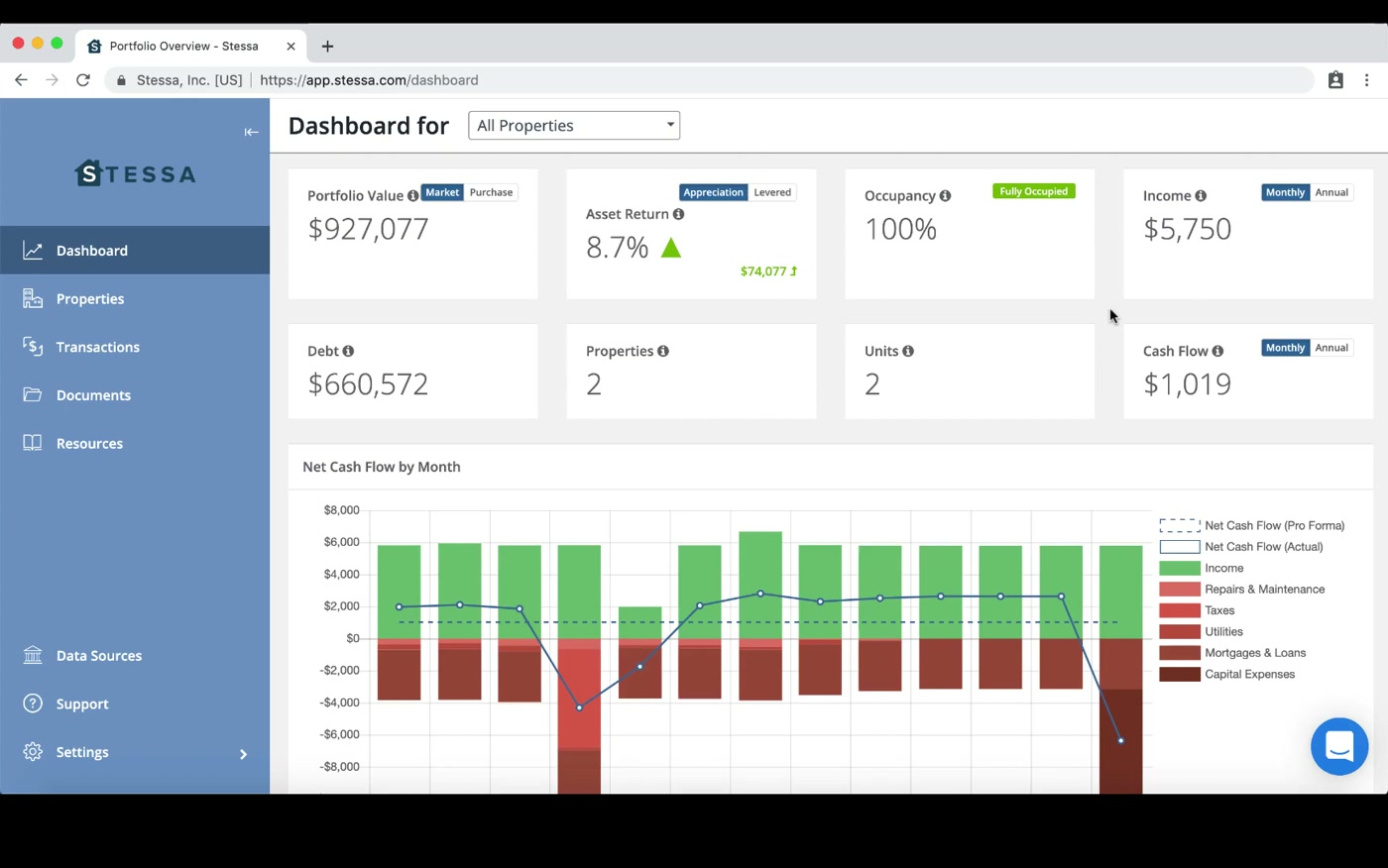Open Transactions in the sidebar
The image size is (1388, 868).
coord(135,347)
